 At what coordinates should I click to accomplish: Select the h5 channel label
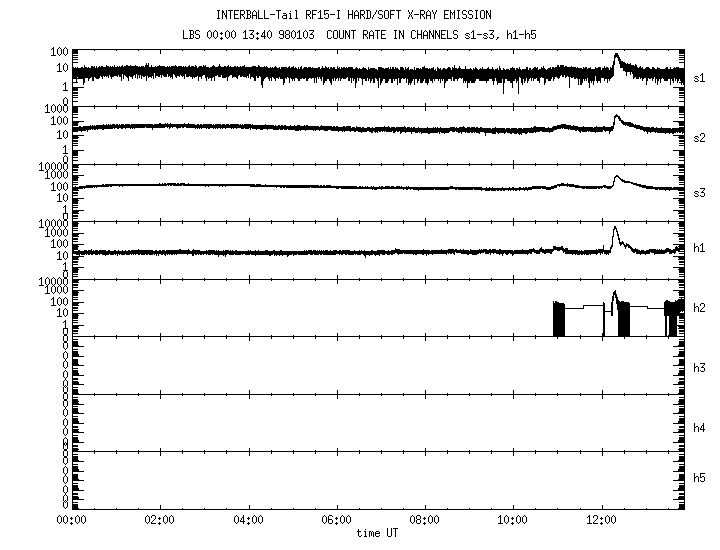pyautogui.click(x=699, y=478)
